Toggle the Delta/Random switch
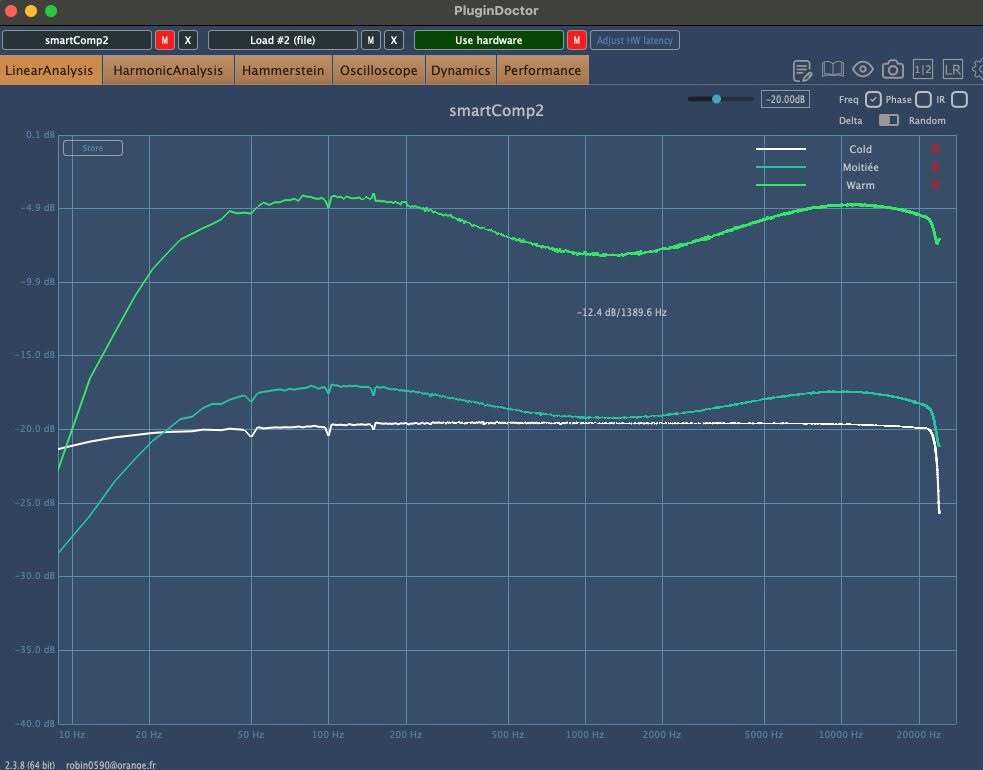This screenshot has height=770, width=983. (888, 120)
